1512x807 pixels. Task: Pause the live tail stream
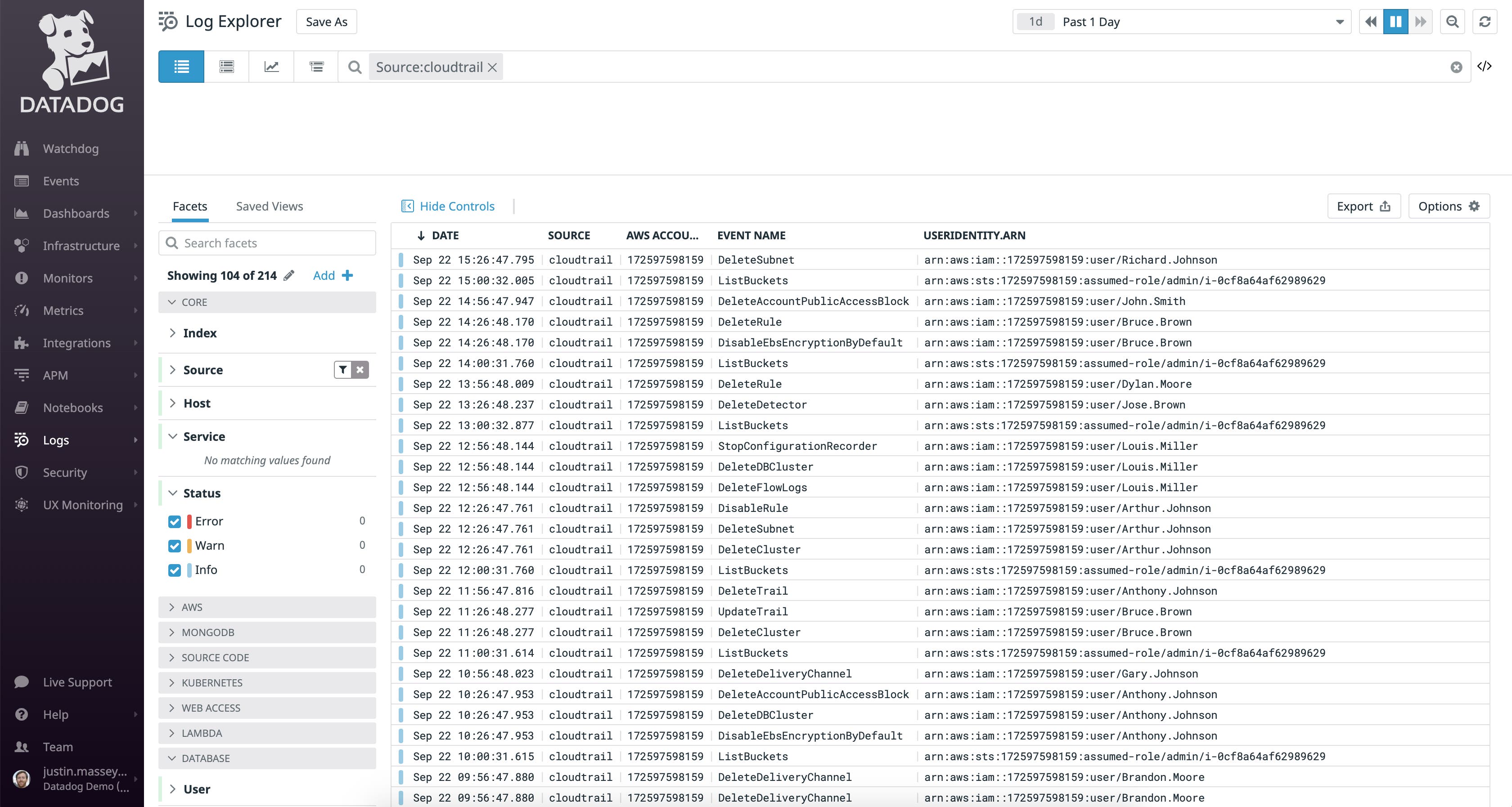point(1396,21)
